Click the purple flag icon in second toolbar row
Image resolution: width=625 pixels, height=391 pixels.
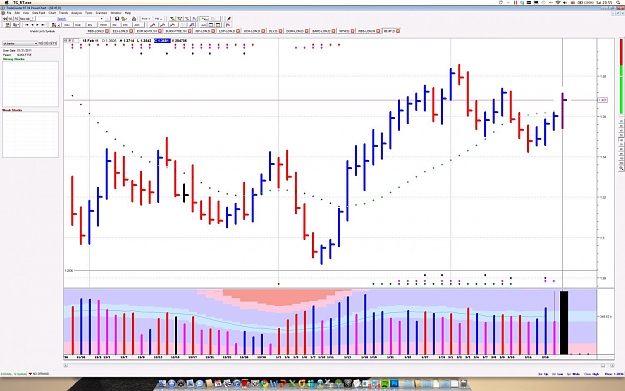[x=228, y=25]
